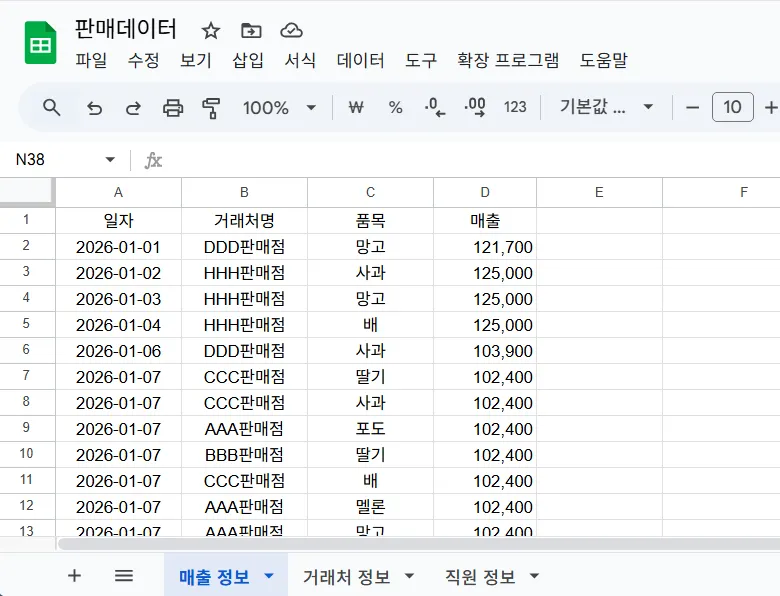The height and width of the screenshot is (596, 780).
Task: Select the 매출 정보 sheet tab
Action: click(x=214, y=577)
